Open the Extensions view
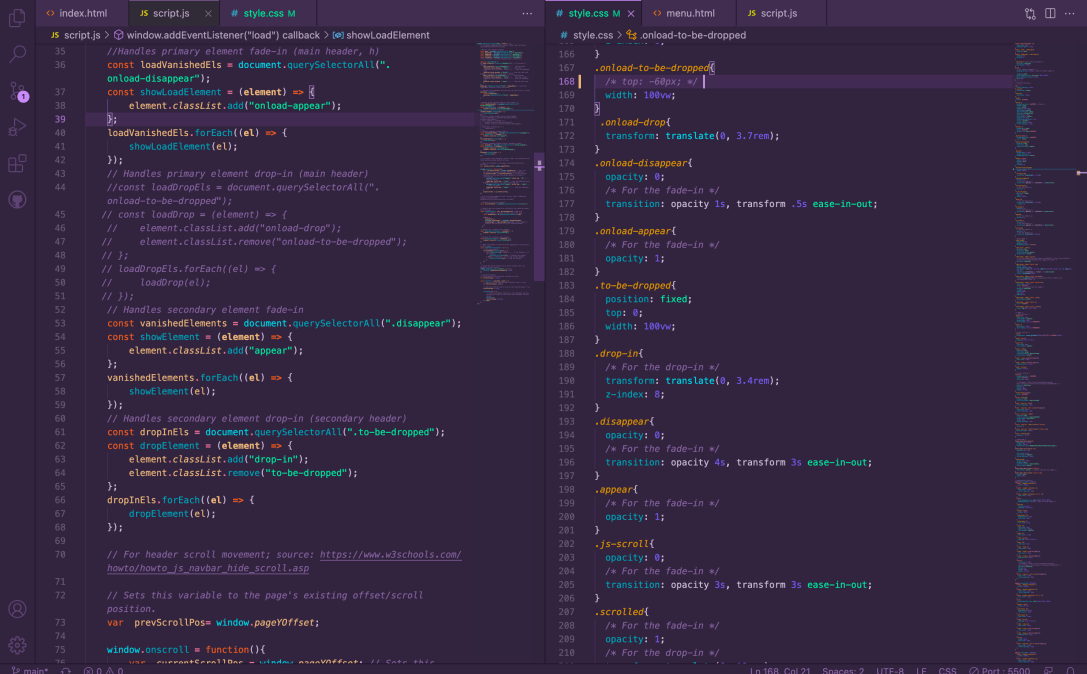The height and width of the screenshot is (674, 1087). [x=17, y=164]
